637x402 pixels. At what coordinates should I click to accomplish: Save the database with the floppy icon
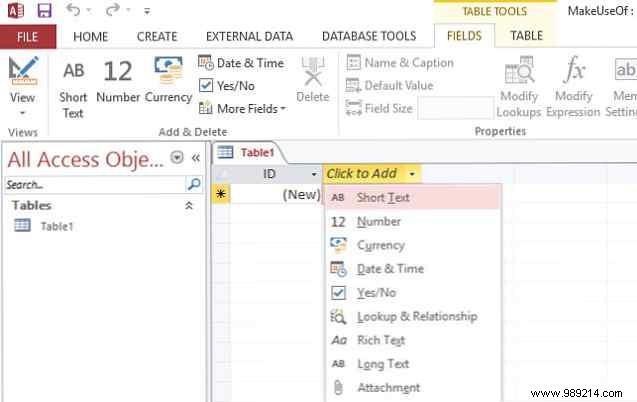[x=44, y=10]
